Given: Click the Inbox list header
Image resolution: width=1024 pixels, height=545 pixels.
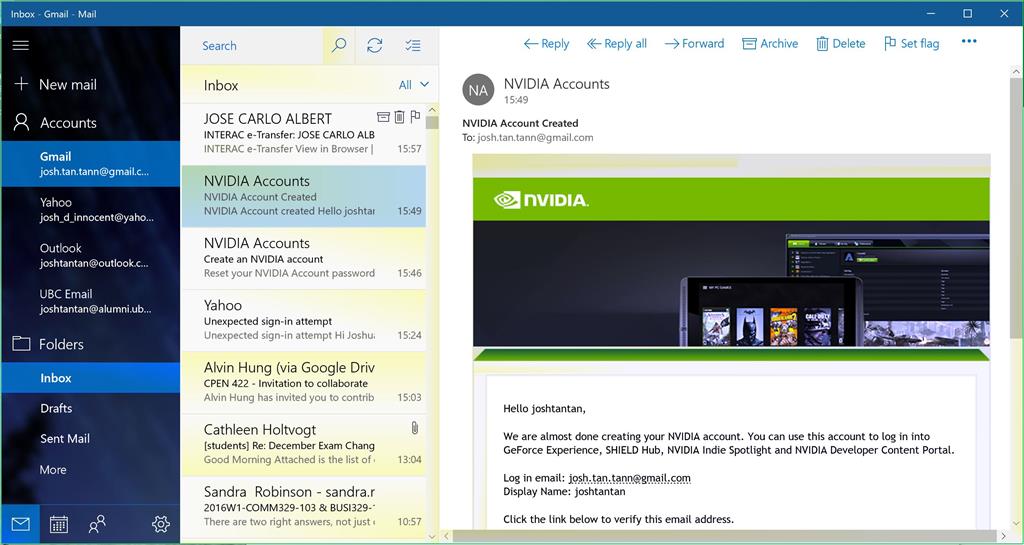Looking at the screenshot, I should [x=221, y=86].
